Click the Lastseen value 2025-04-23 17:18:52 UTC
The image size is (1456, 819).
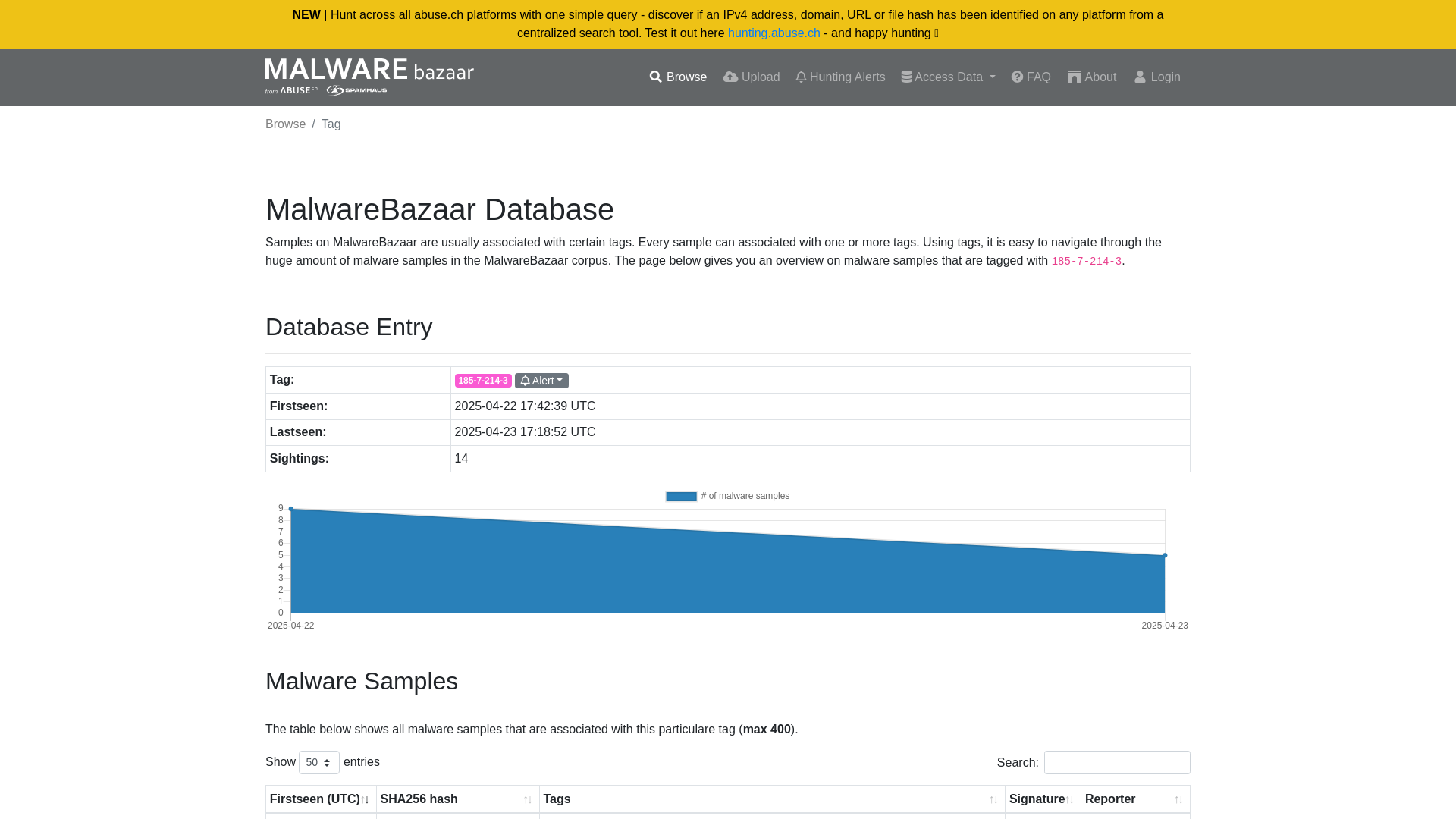coord(525,432)
